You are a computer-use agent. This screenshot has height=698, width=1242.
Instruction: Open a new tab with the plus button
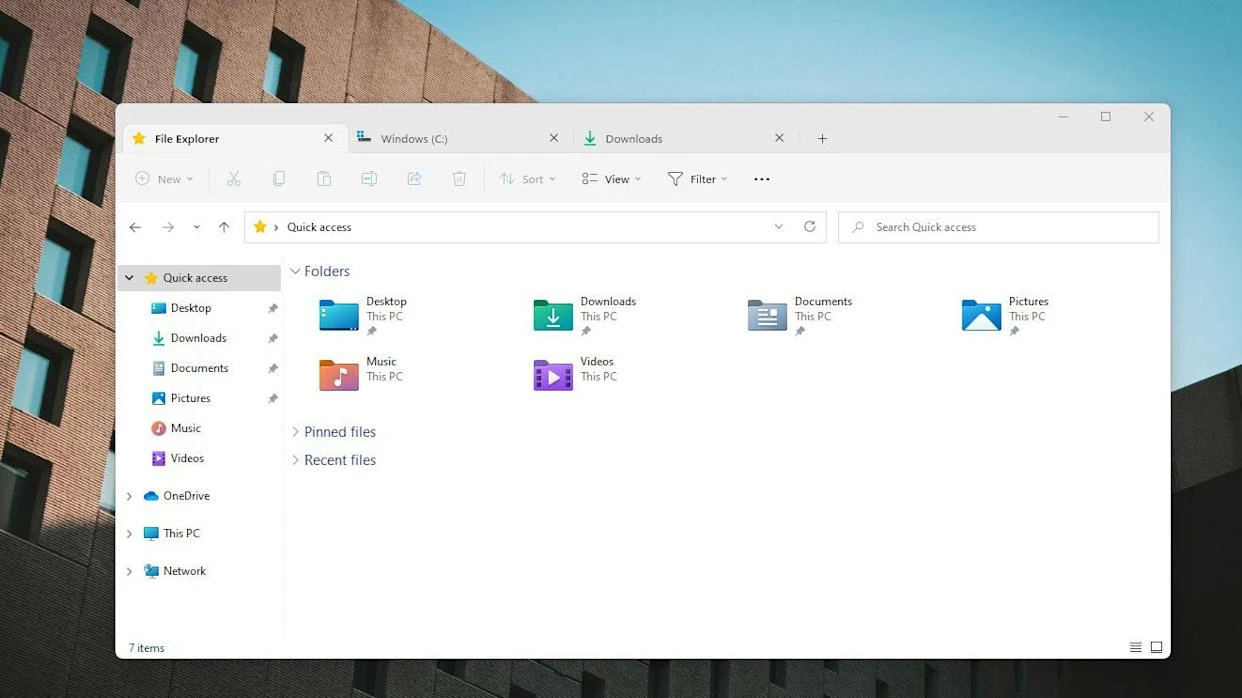point(822,138)
